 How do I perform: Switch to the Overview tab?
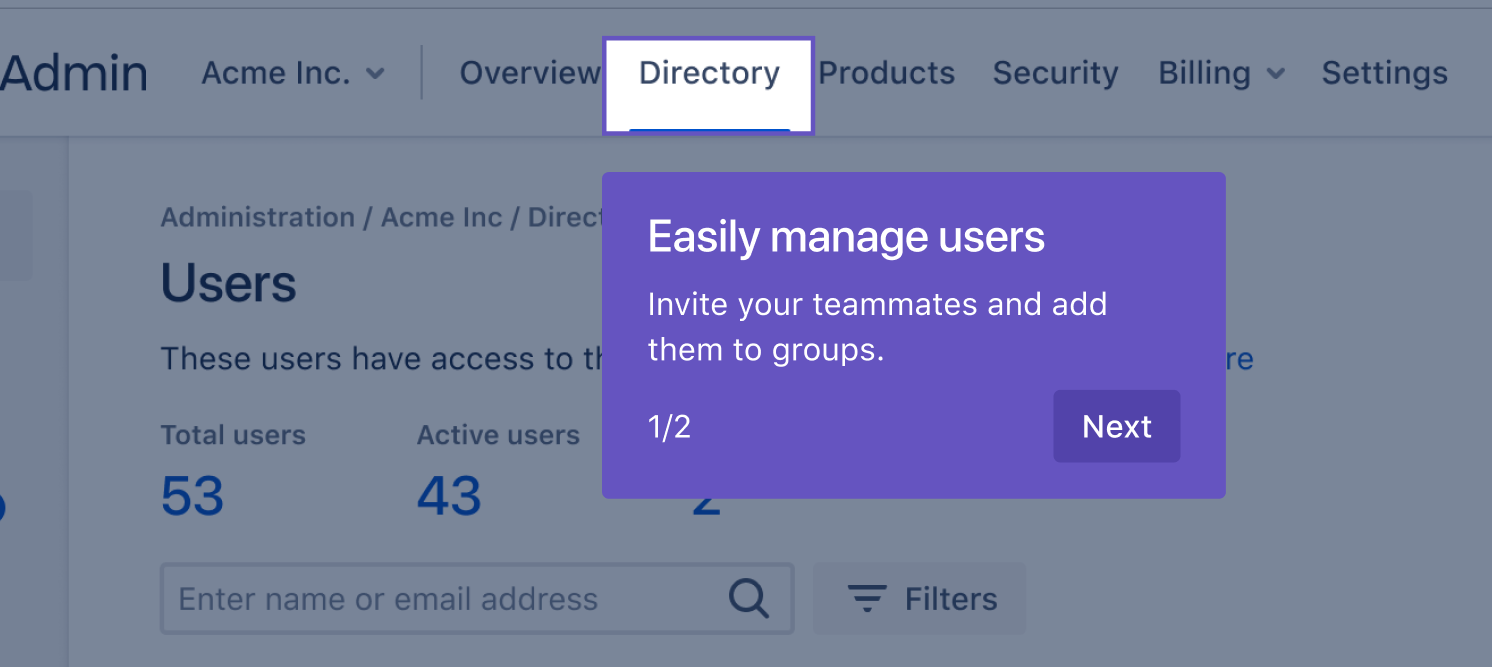[x=529, y=73]
